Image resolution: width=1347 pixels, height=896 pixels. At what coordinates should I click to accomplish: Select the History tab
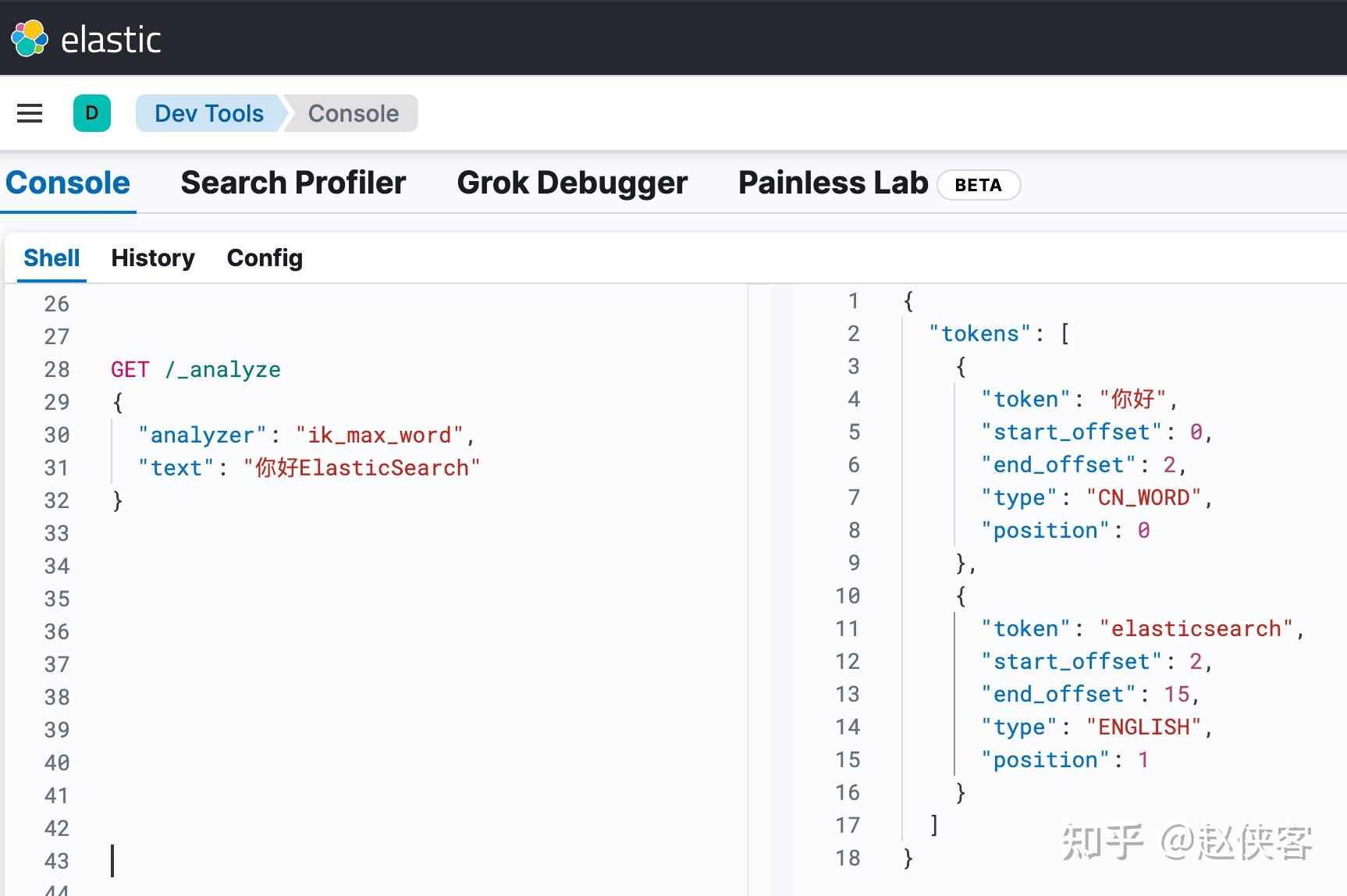153,258
